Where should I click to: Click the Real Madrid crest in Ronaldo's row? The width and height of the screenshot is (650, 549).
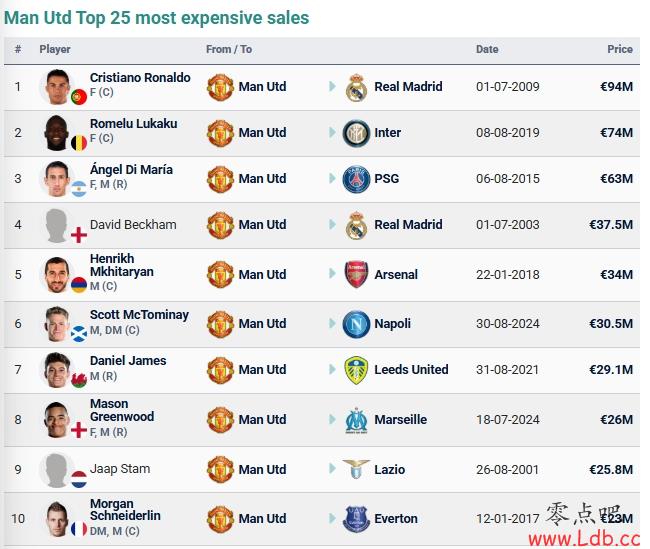point(356,87)
